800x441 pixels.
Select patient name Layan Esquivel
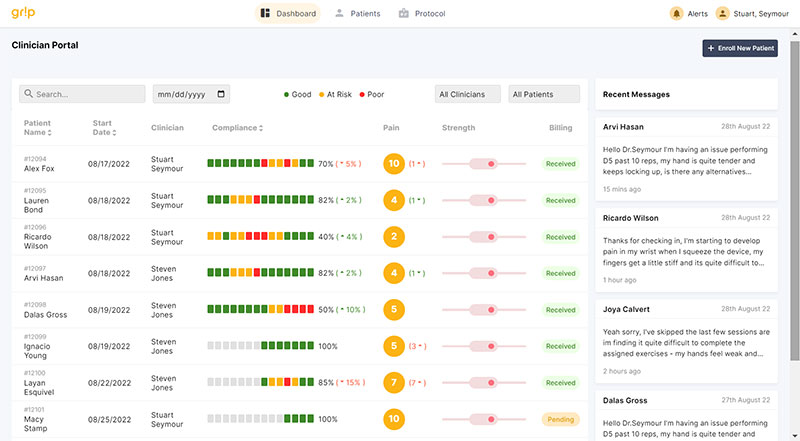coord(39,387)
